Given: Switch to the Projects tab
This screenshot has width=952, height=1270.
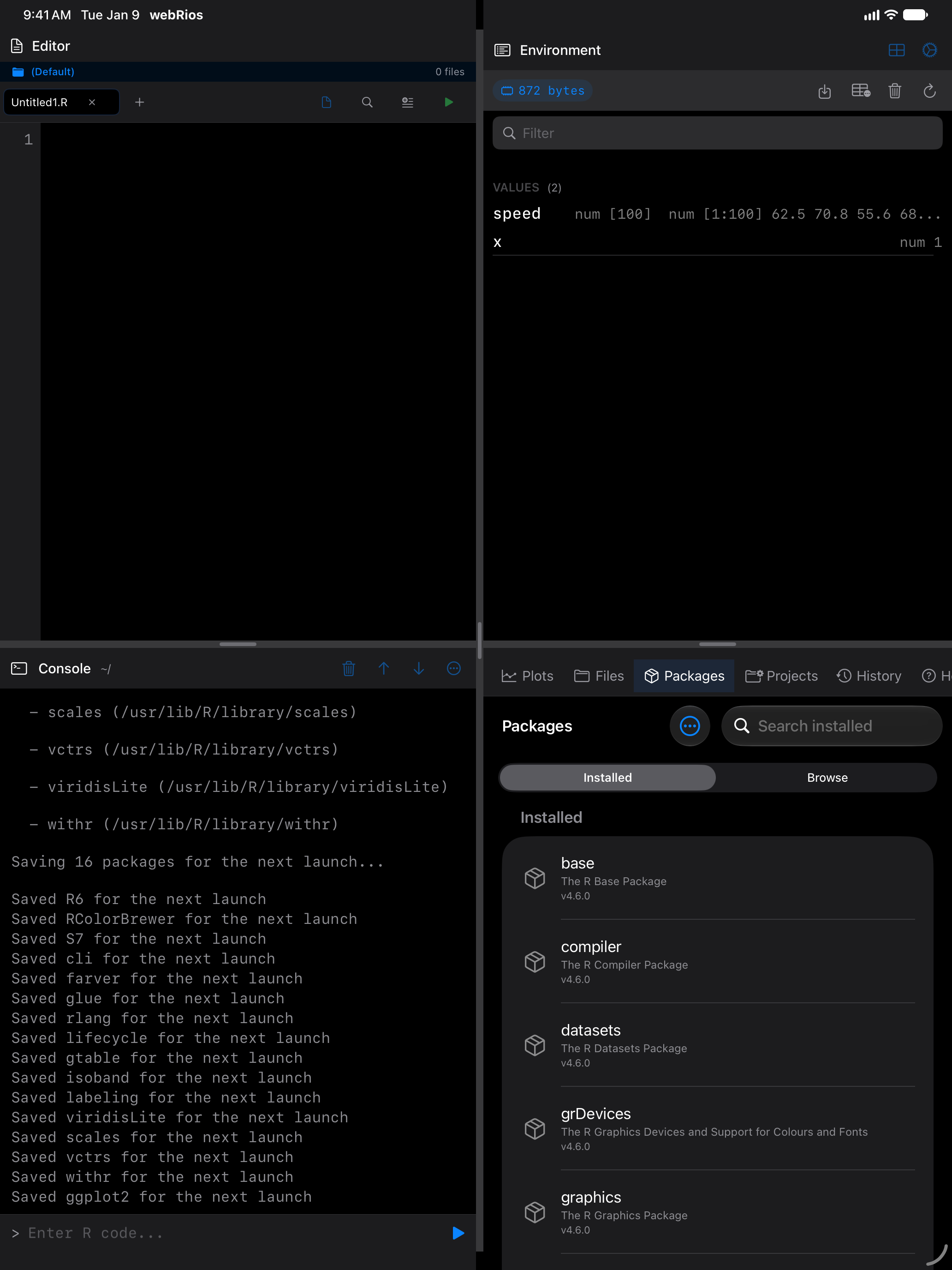Looking at the screenshot, I should 781,676.
